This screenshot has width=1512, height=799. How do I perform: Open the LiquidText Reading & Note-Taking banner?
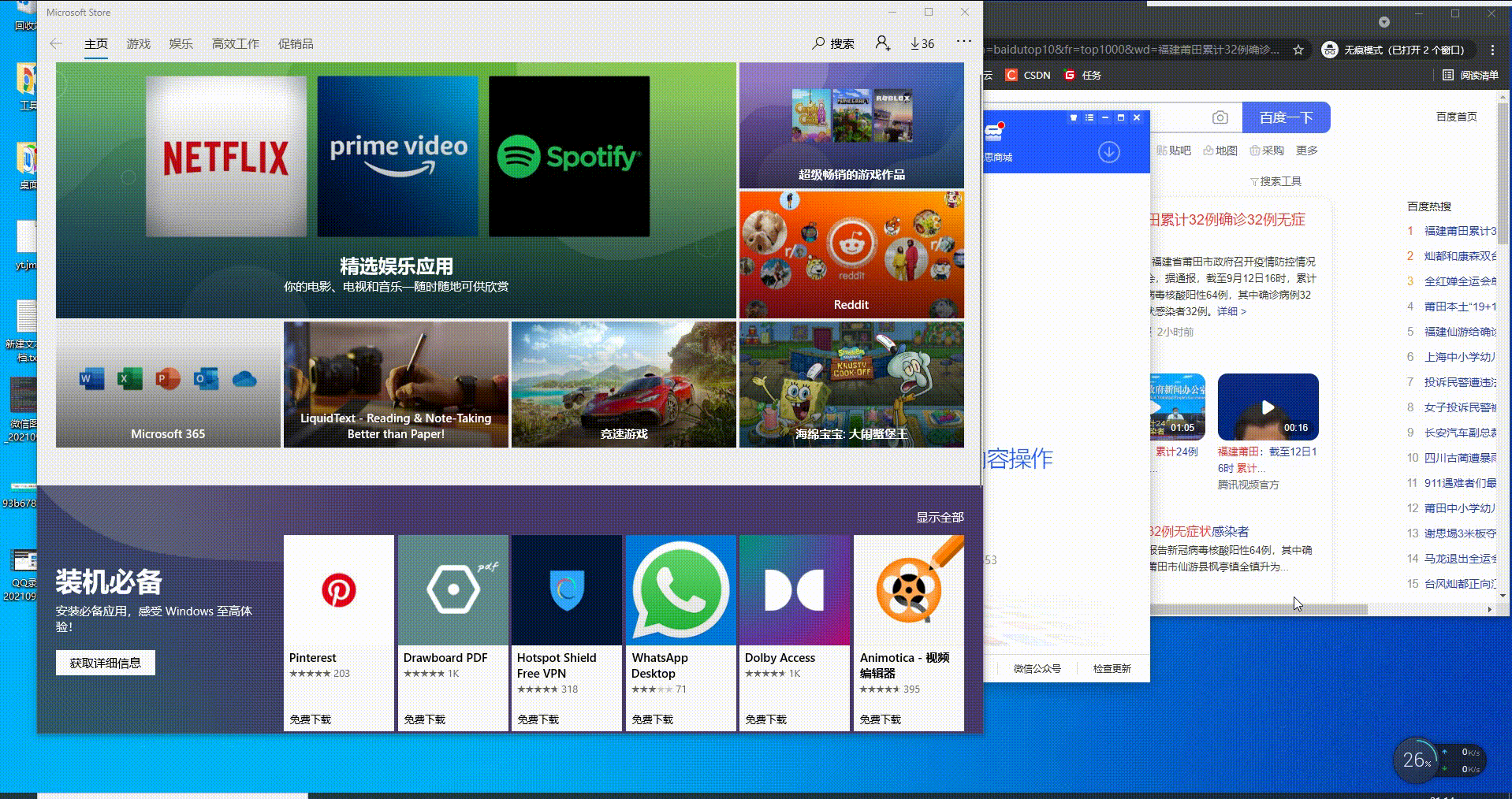point(396,385)
